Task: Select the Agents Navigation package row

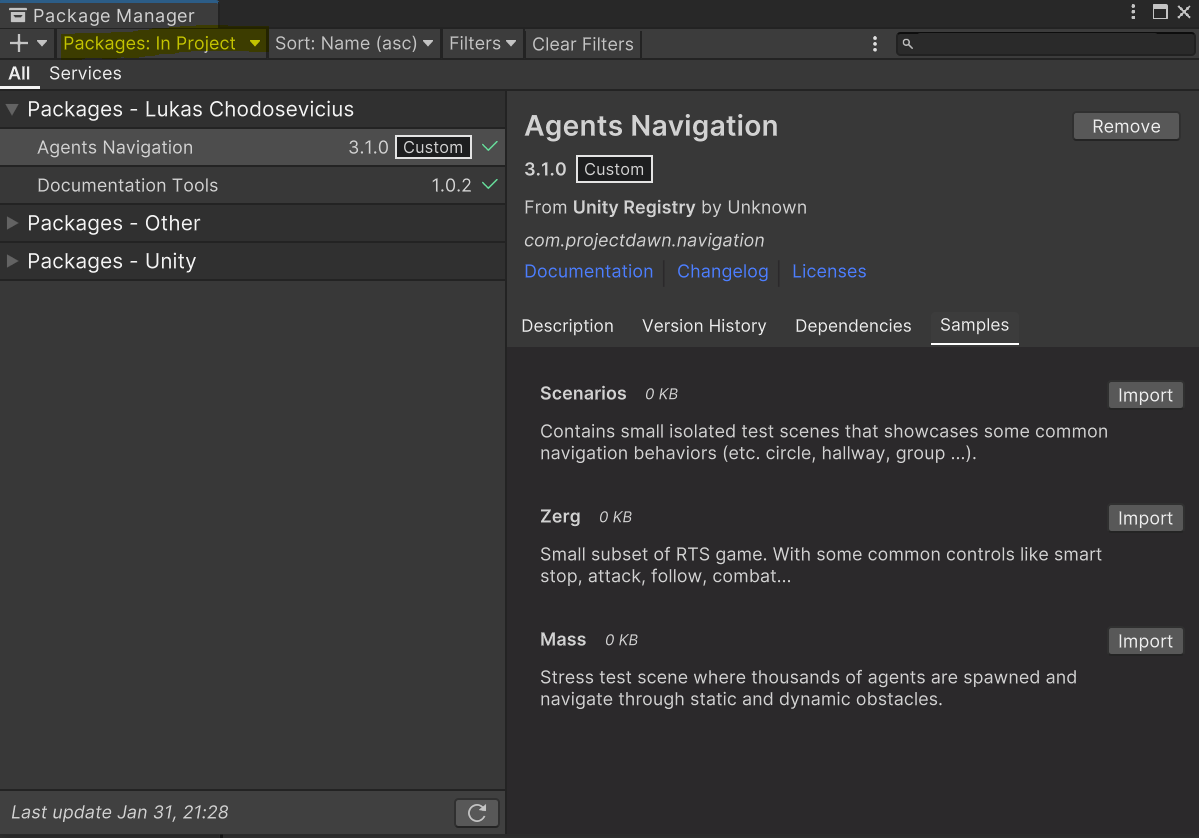Action: click(x=252, y=148)
